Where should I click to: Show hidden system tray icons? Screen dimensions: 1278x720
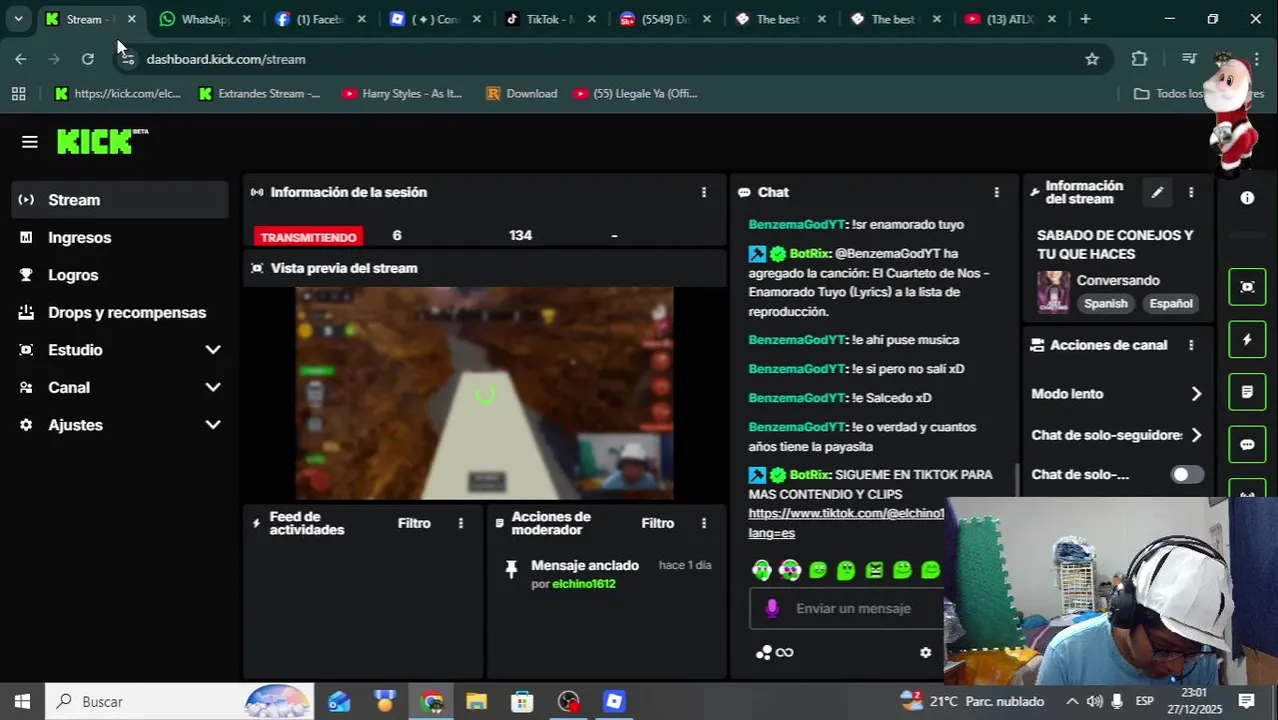tap(1072, 701)
